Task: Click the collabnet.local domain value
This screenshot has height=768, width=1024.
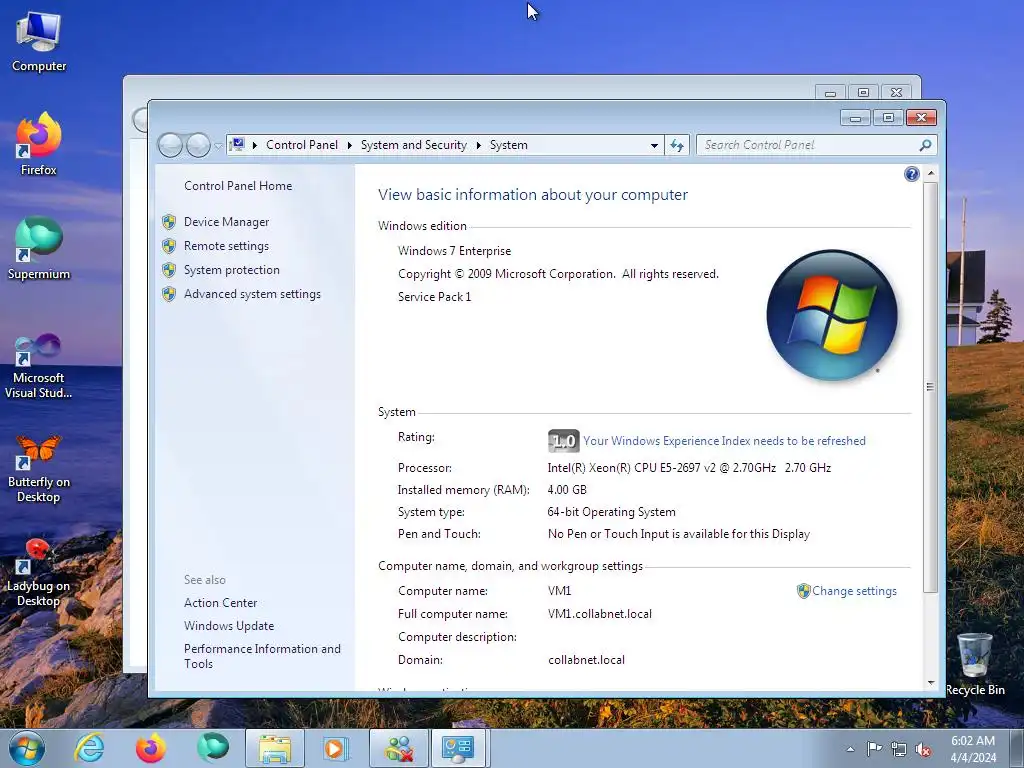Action: click(x=586, y=660)
